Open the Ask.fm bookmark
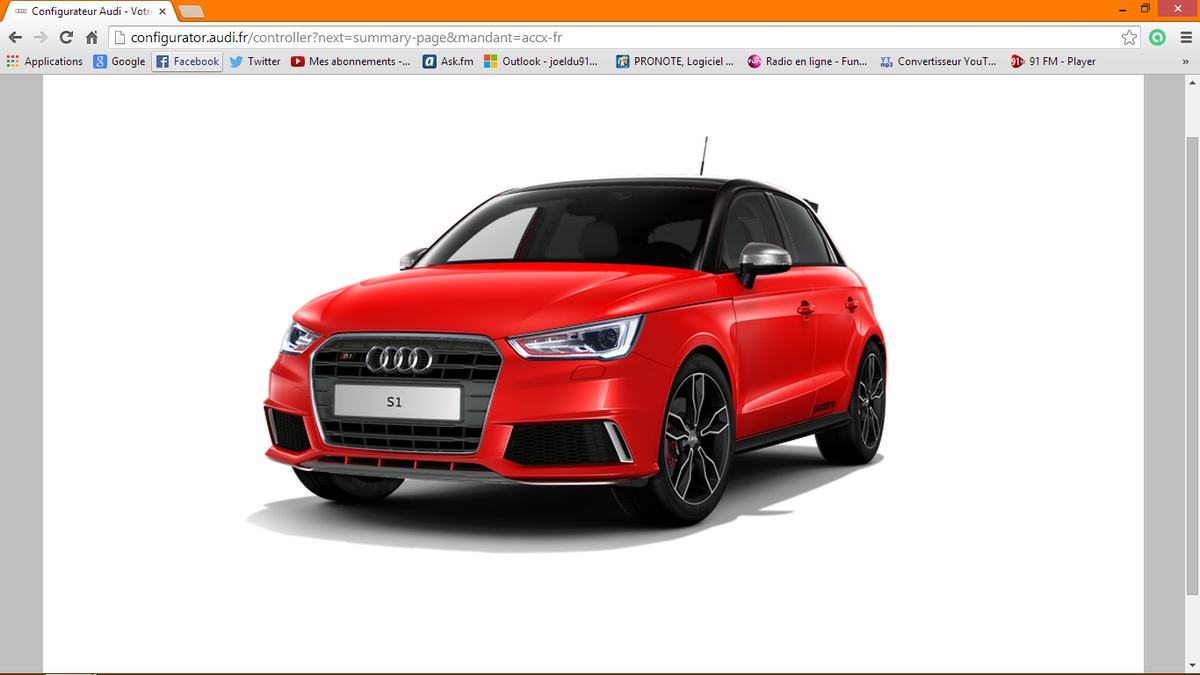 click(x=448, y=61)
